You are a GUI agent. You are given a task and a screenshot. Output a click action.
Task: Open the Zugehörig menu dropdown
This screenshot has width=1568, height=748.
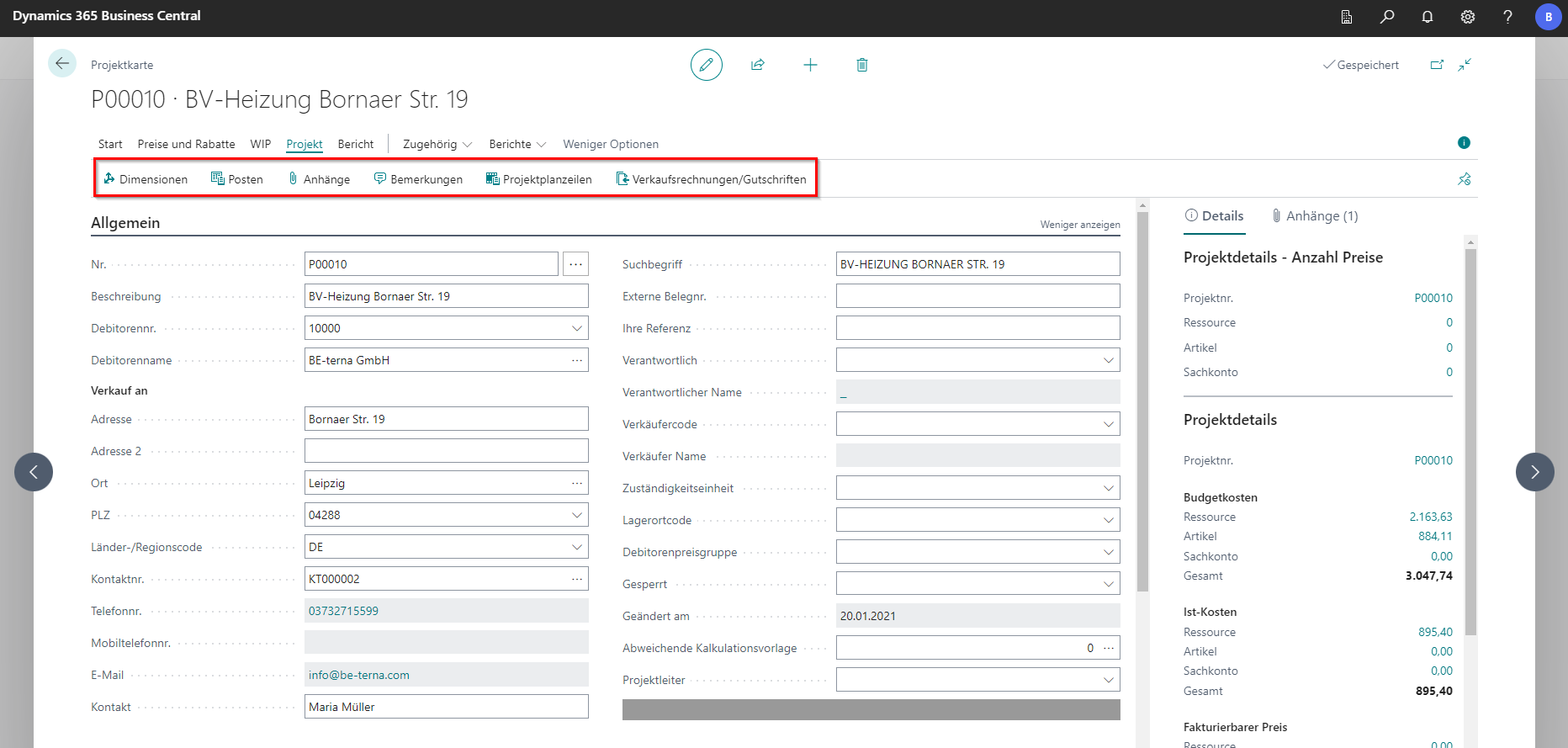point(437,145)
